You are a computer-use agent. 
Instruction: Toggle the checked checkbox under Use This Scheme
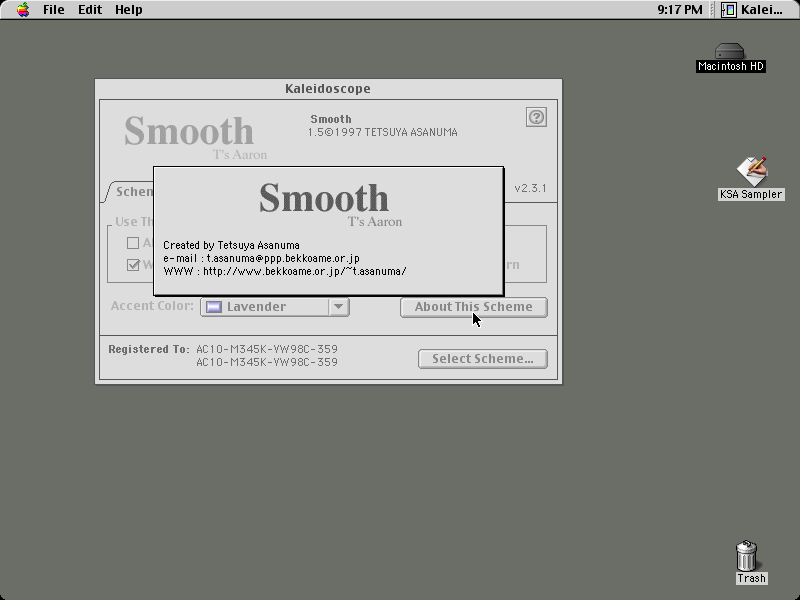tap(133, 265)
